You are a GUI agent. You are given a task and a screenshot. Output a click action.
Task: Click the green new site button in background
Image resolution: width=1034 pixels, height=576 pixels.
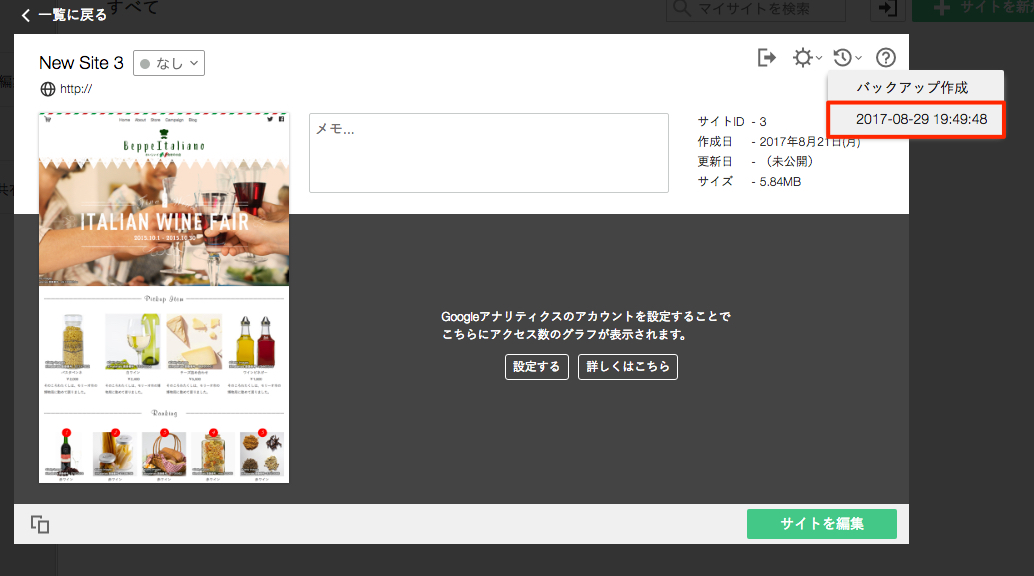(x=973, y=9)
